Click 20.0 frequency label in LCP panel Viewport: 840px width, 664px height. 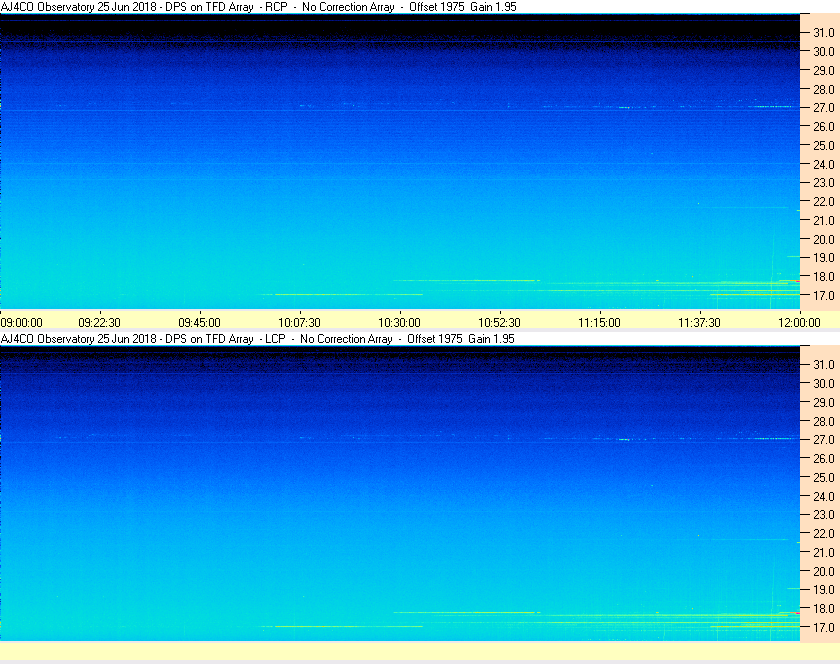point(824,571)
